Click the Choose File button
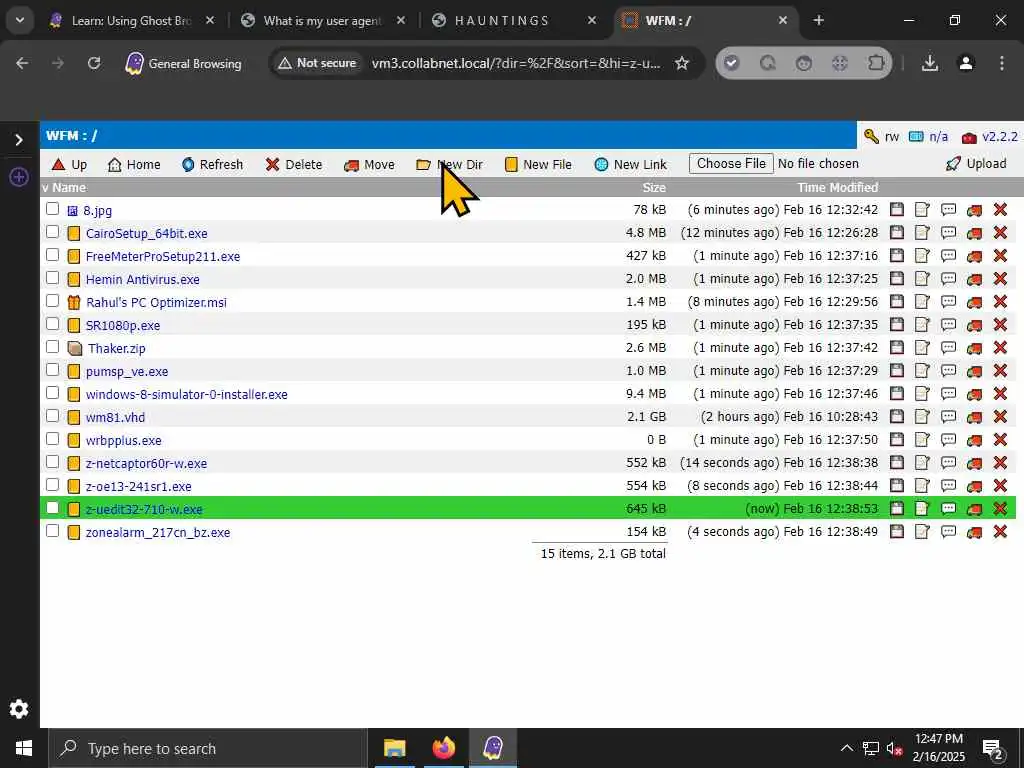Screen dimensions: 1024x768 [731, 163]
